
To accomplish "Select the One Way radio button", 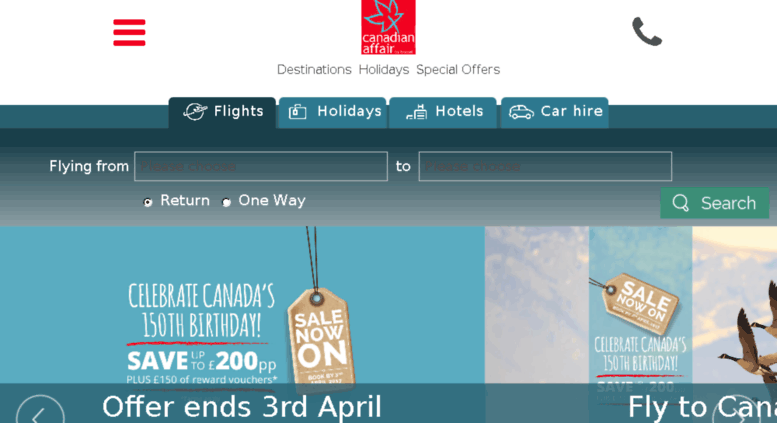I will [226, 202].
